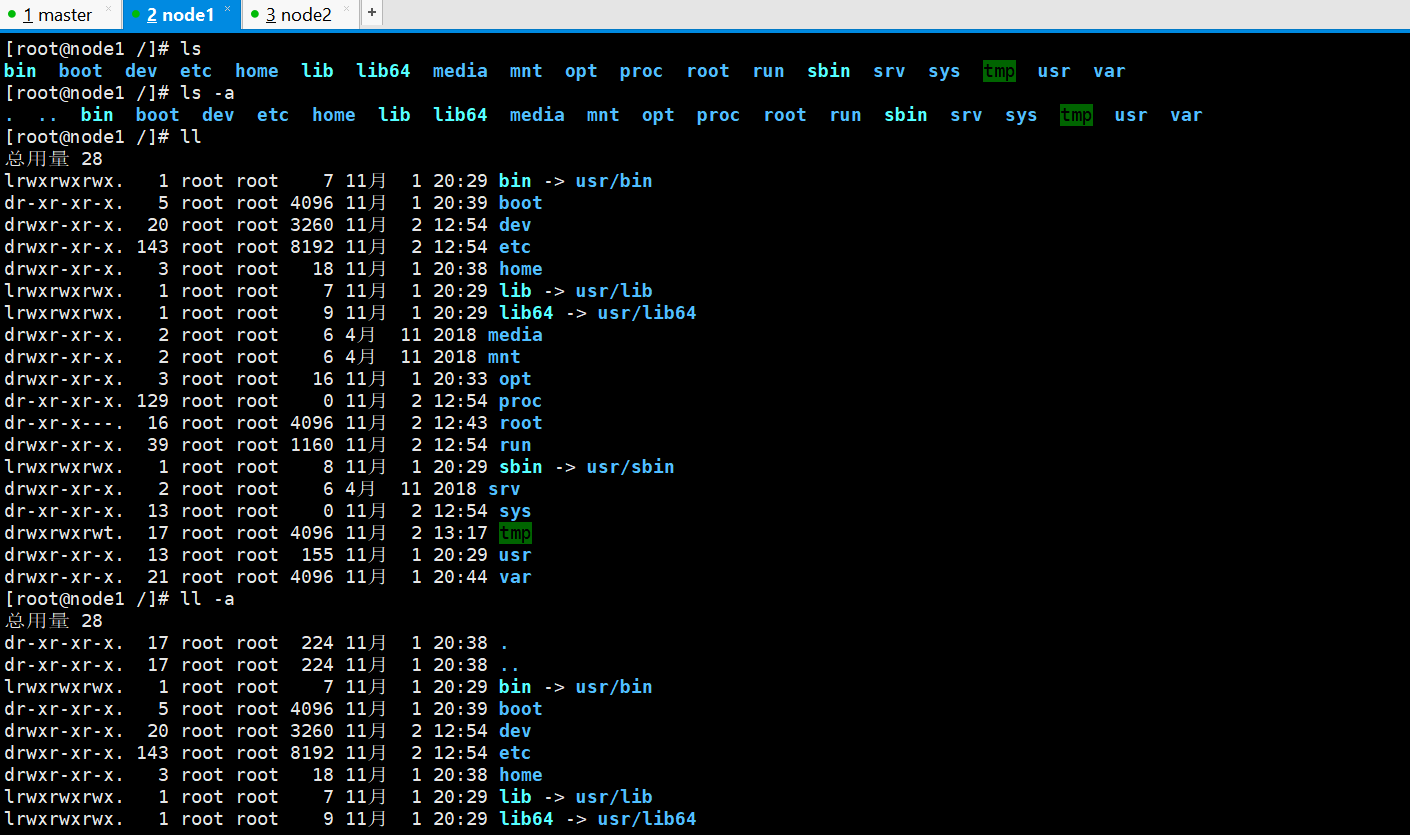Close the node1 tab with its x
The width and height of the screenshot is (1410, 835).
pos(228,10)
